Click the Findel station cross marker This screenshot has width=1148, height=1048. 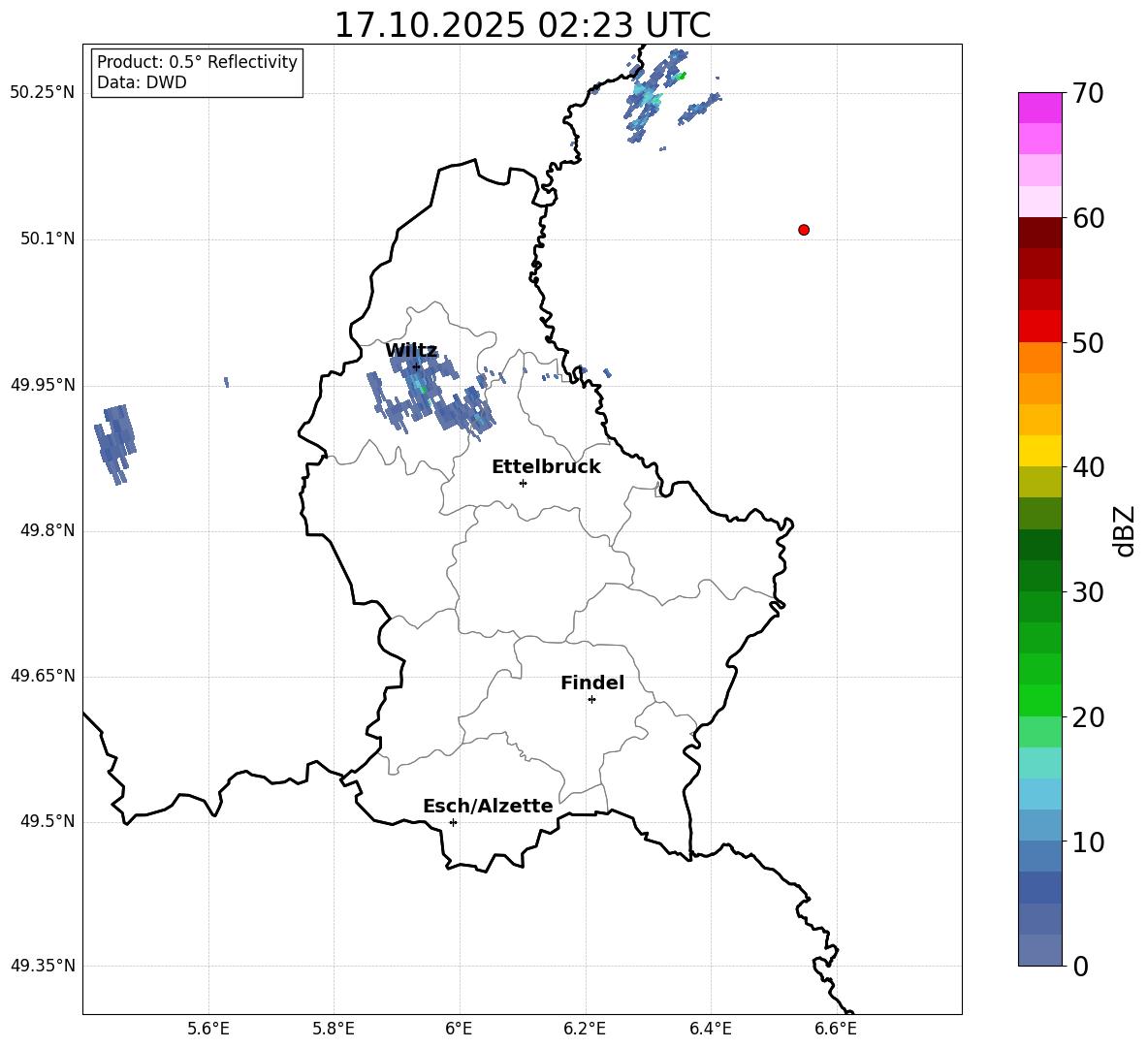click(x=591, y=700)
